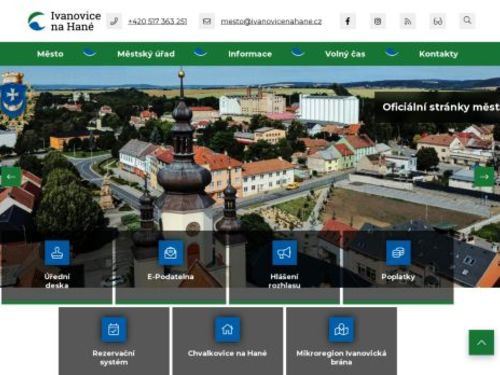This screenshot has width=500, height=375.
Task: Click the Hlášení rozhlasu megaphone icon
Action: [x=284, y=253]
